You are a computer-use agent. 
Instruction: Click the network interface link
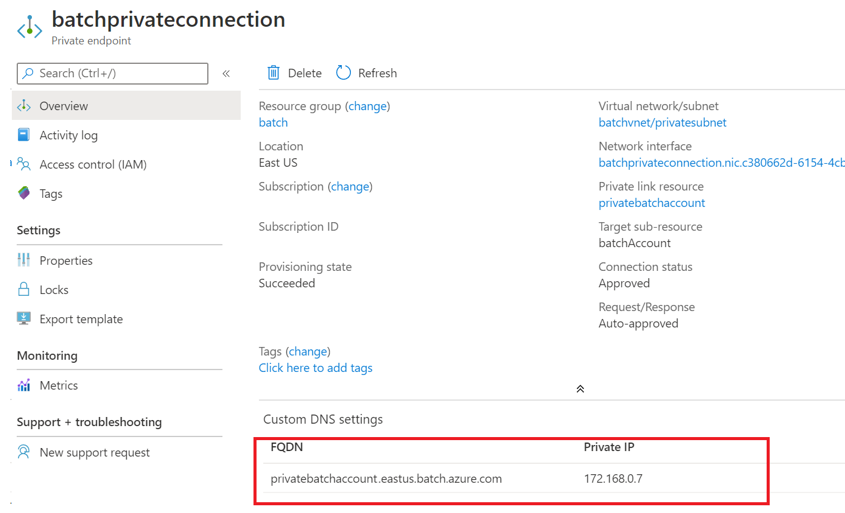point(720,163)
